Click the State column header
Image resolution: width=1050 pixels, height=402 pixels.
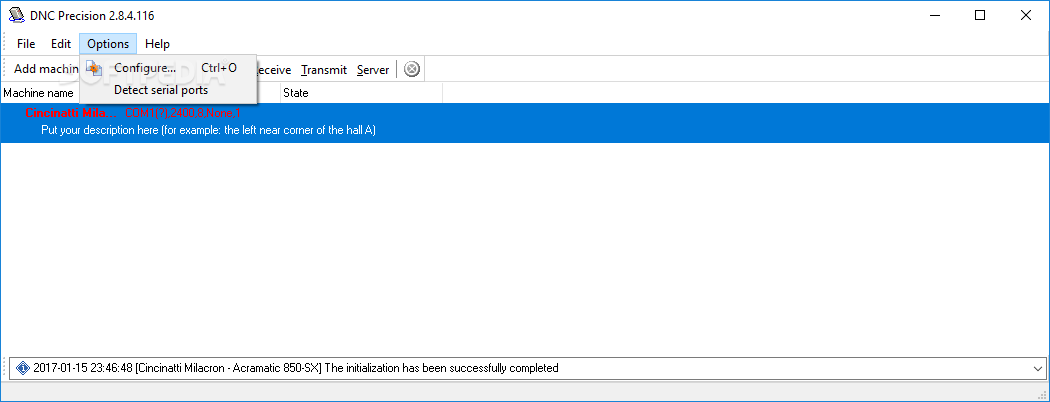(296, 93)
